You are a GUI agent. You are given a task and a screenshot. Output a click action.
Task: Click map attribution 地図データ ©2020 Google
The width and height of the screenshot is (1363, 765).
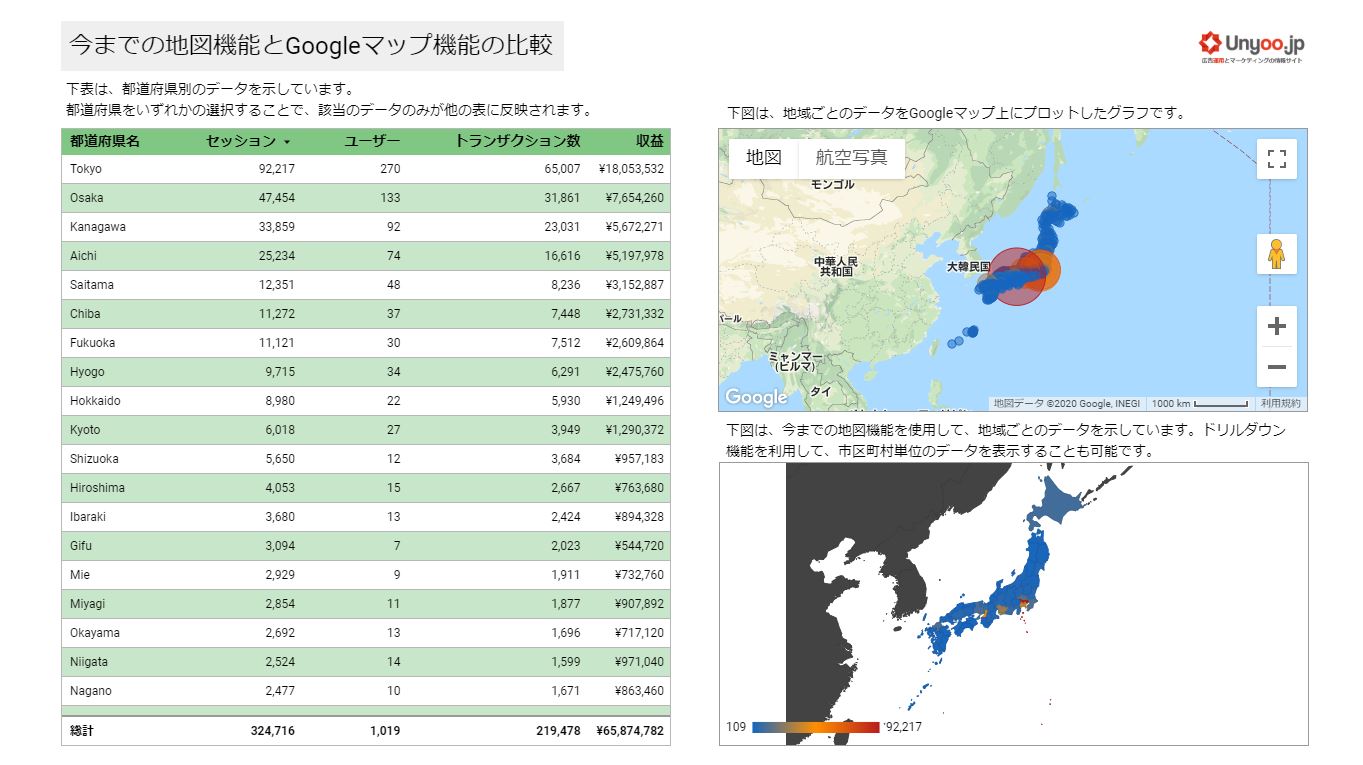1066,403
